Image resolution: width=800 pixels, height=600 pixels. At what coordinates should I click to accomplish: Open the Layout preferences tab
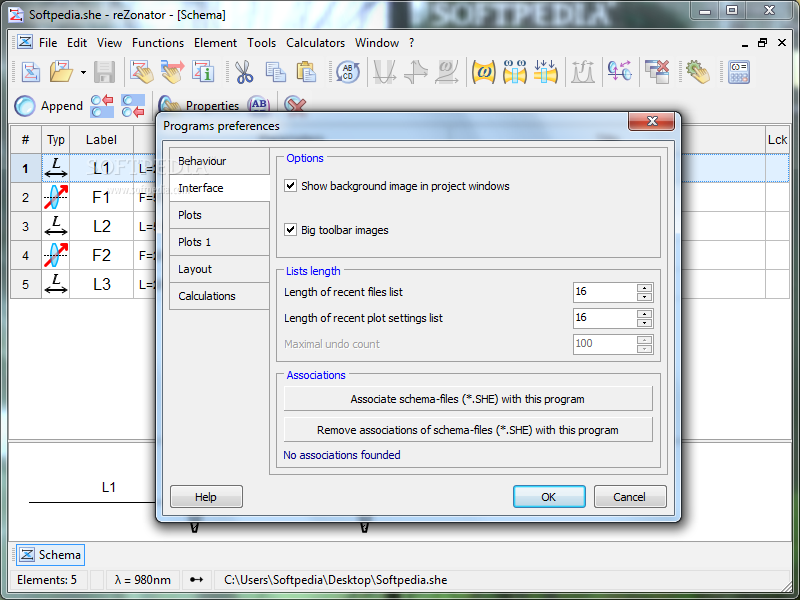coord(219,269)
